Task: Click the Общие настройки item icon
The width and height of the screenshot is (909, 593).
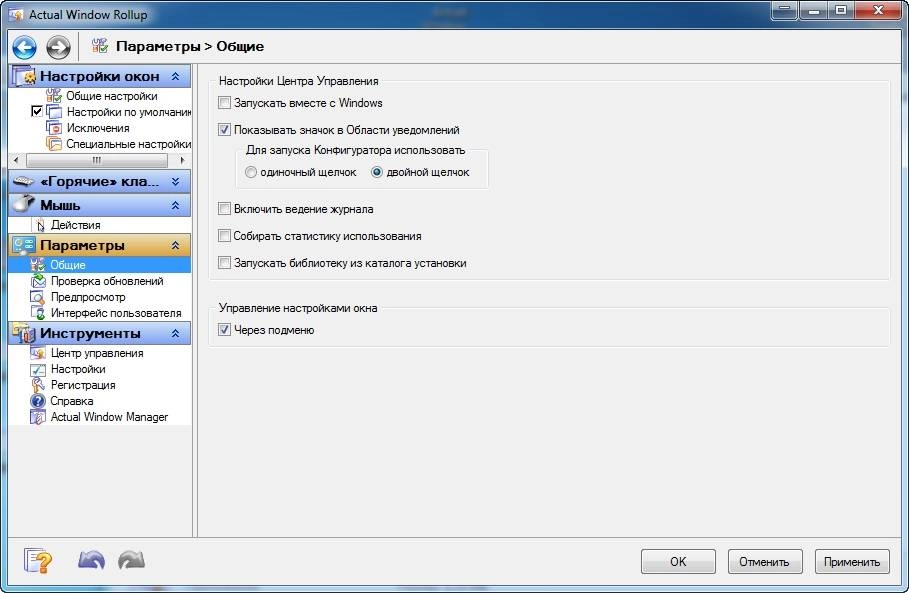Action: (x=54, y=96)
